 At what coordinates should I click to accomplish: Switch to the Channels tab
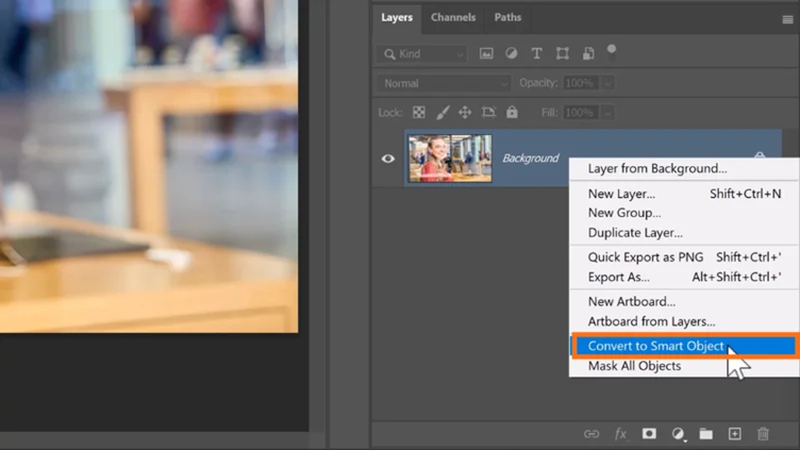(453, 17)
